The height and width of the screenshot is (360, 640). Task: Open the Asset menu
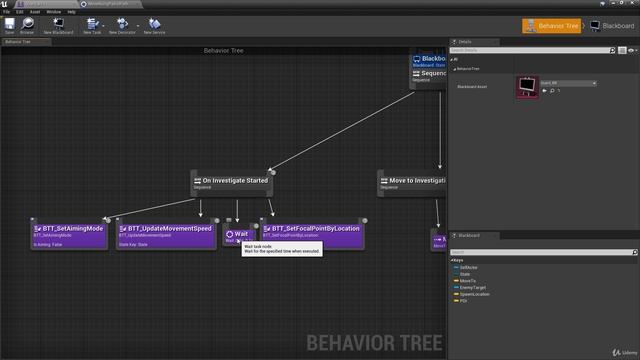coord(35,12)
